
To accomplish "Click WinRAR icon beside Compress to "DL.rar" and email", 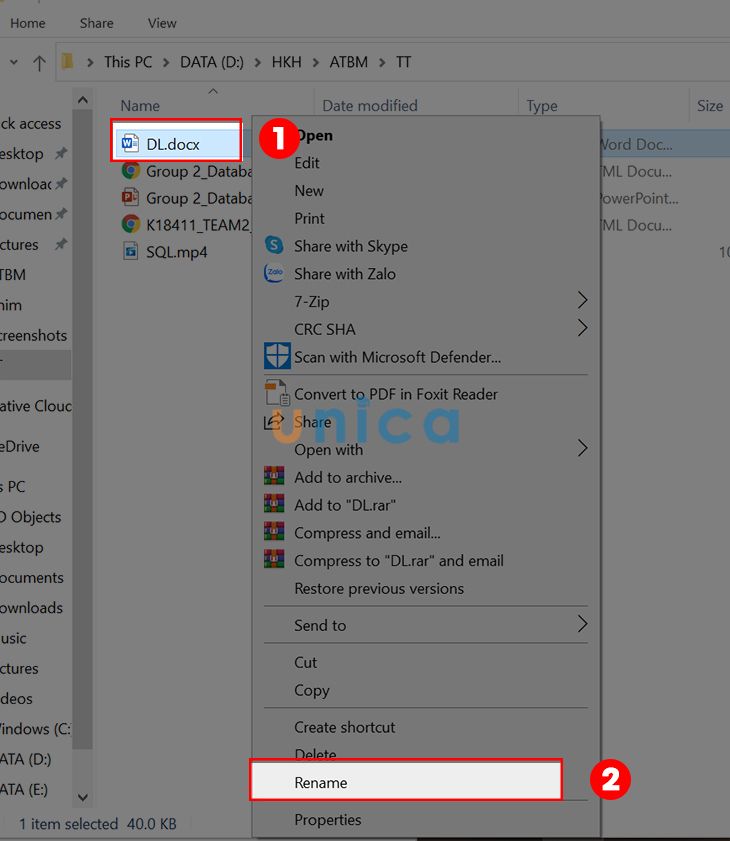I will tap(274, 559).
